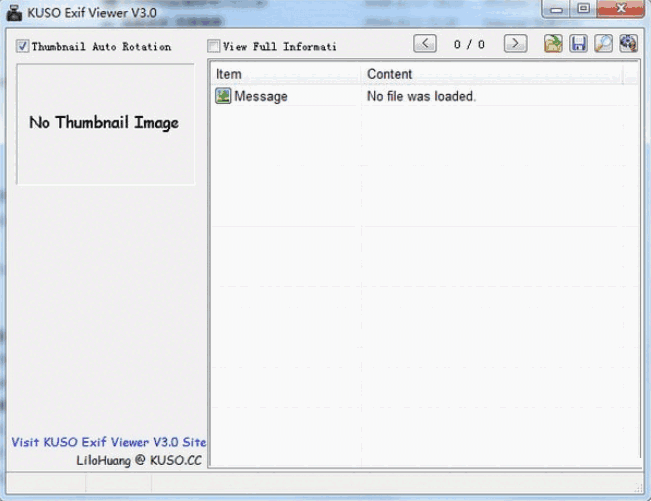
Task: Click the magnifying glass search icon
Action: [603, 44]
